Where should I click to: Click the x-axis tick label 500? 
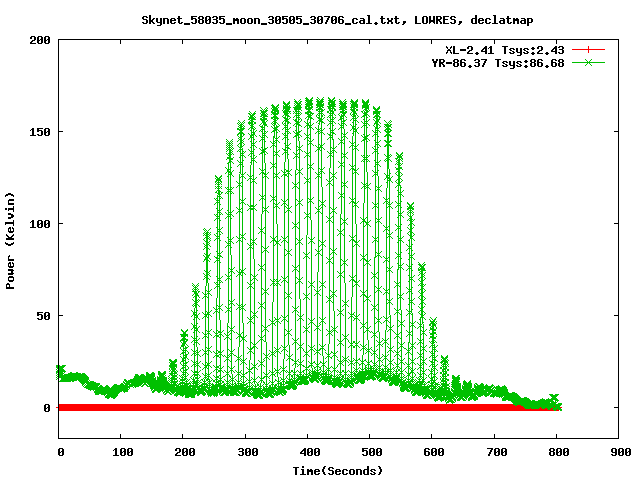pos(372,452)
